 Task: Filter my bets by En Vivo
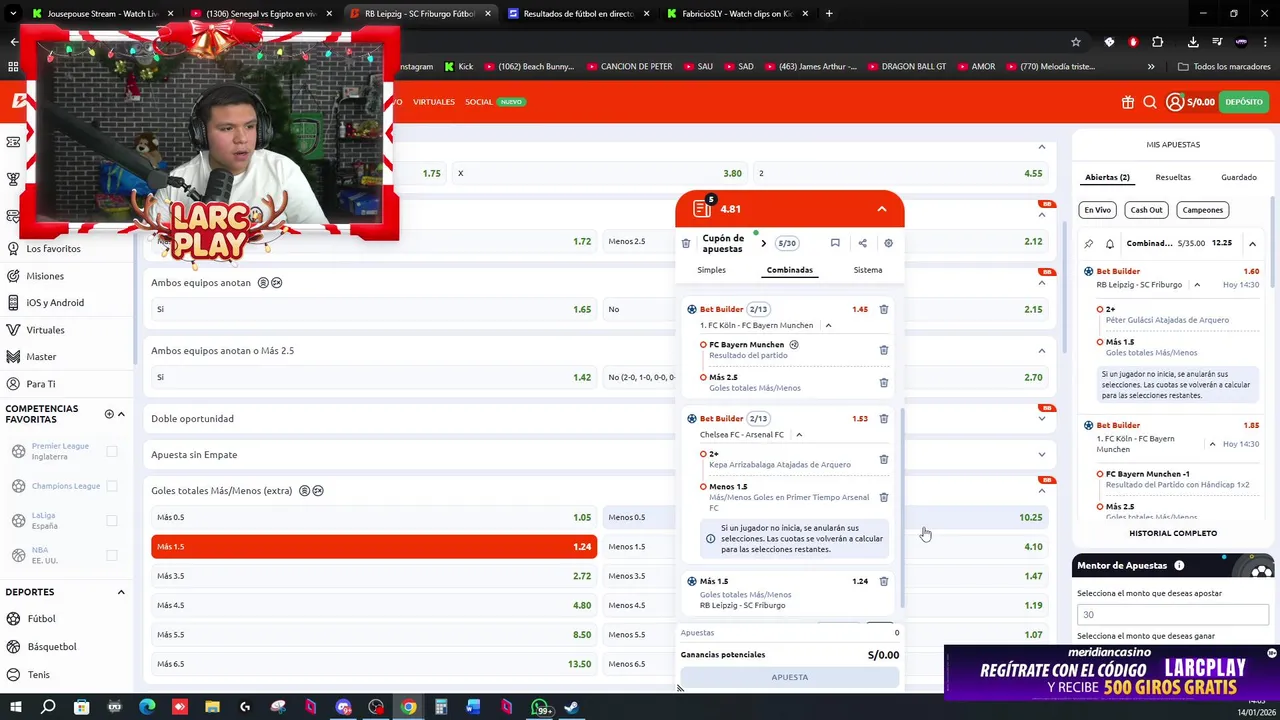1097,210
